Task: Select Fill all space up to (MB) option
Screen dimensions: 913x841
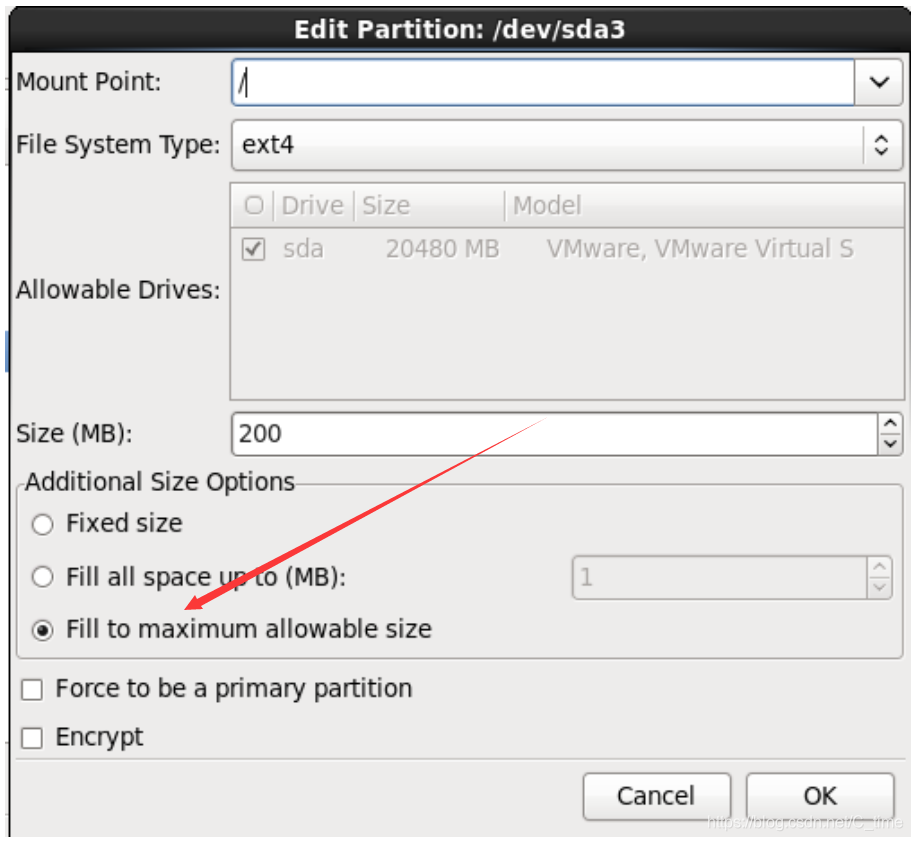Action: click(x=43, y=577)
